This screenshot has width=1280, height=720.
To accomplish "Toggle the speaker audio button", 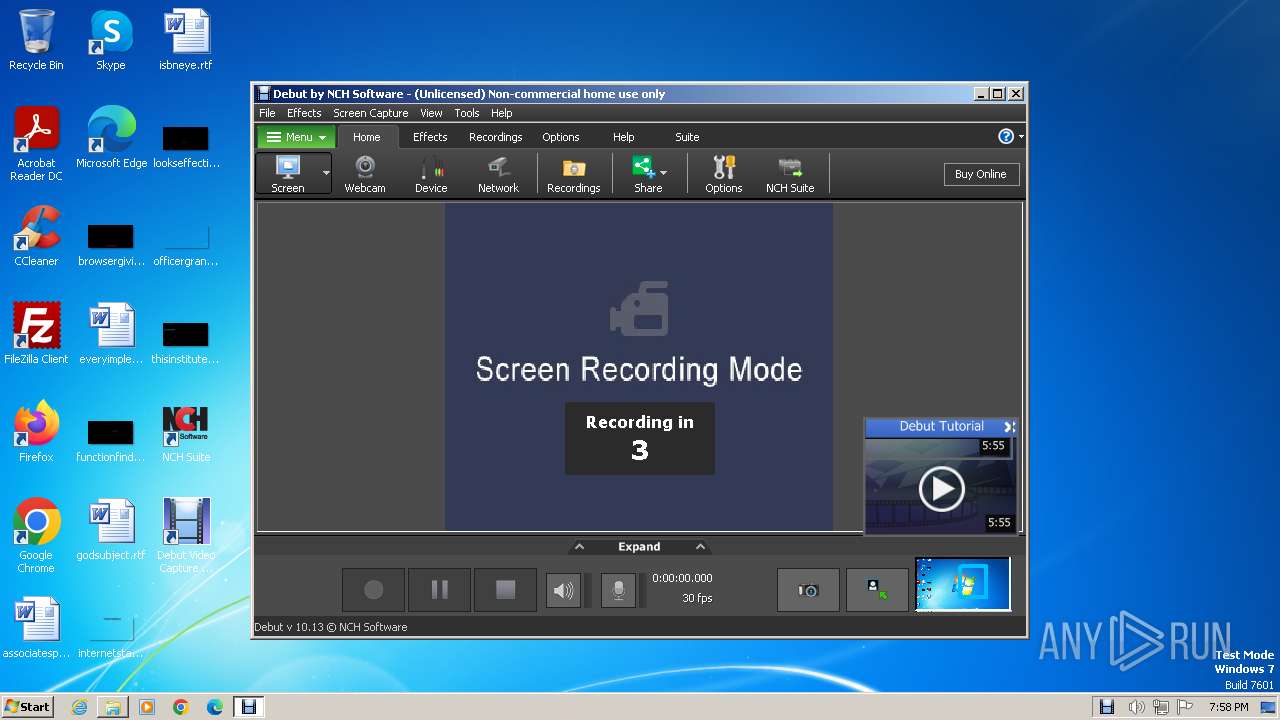I will pos(563,590).
